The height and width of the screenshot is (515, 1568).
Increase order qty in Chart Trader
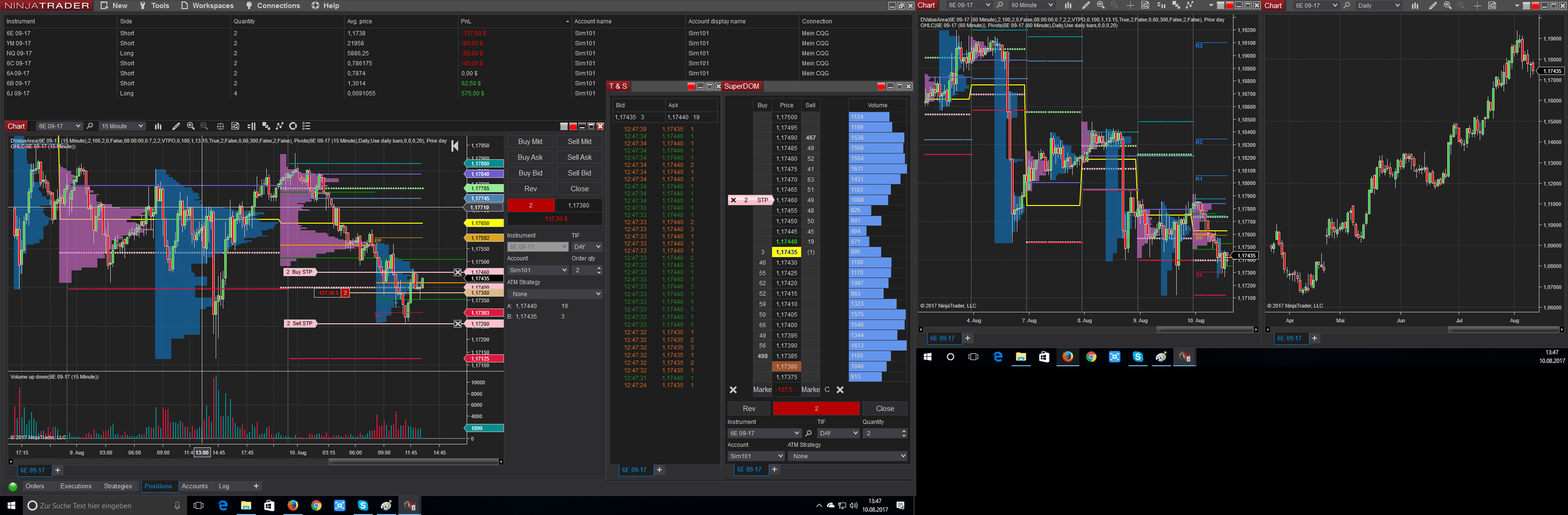pyautogui.click(x=599, y=268)
